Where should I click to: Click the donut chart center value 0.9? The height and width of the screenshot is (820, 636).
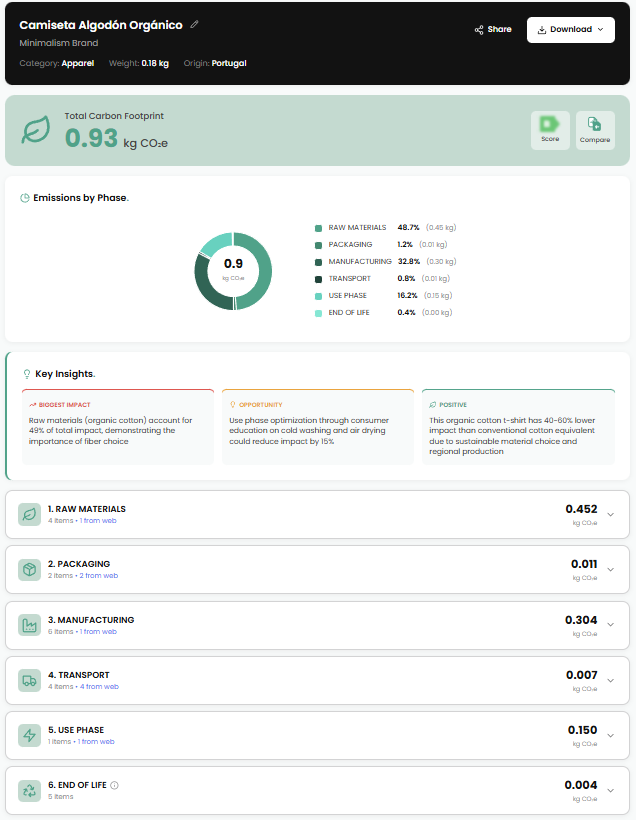click(233, 264)
